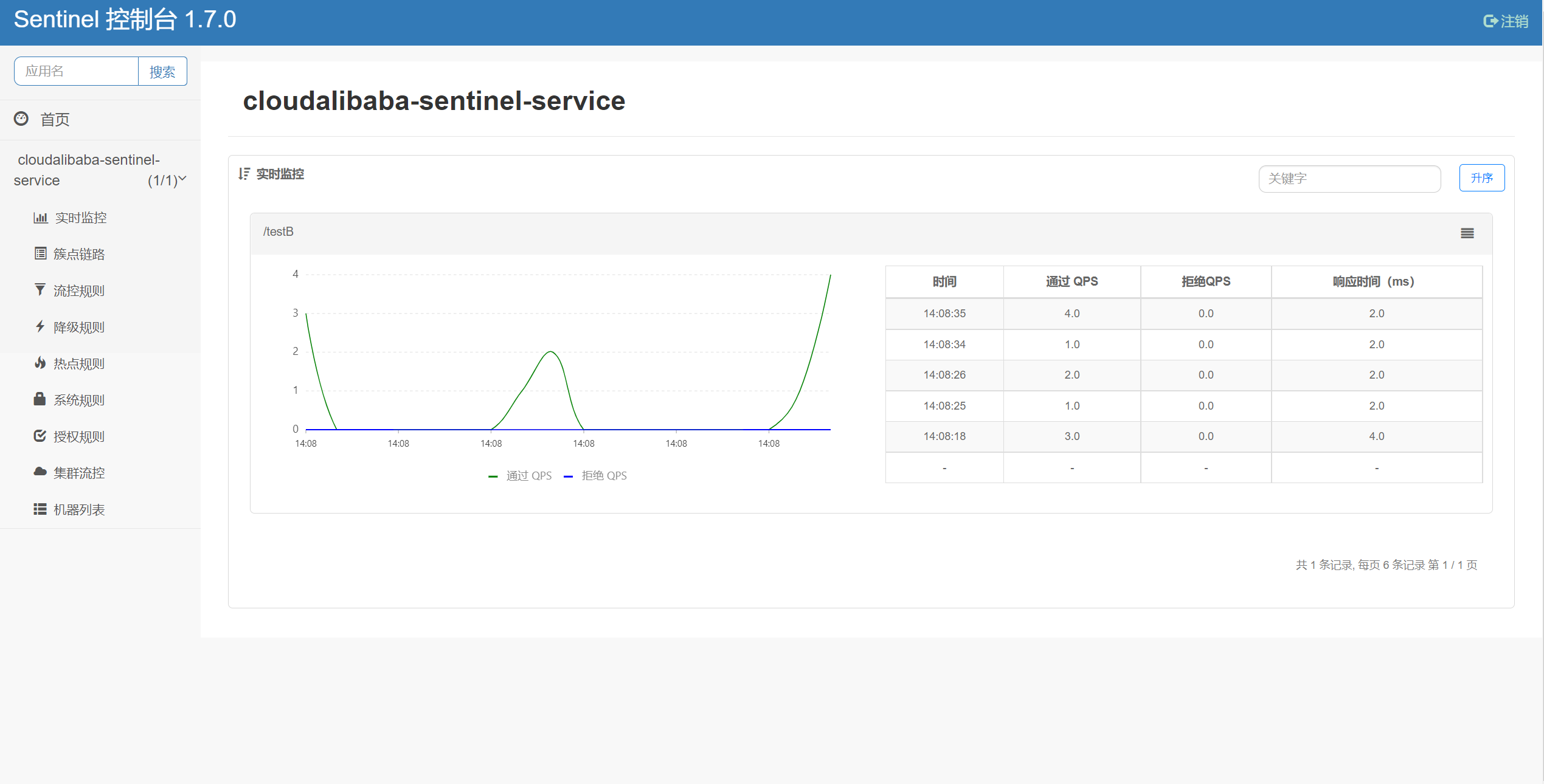Click the logout icon beside 注销
Viewport: 1544px width, 784px height.
pyautogui.click(x=1490, y=21)
